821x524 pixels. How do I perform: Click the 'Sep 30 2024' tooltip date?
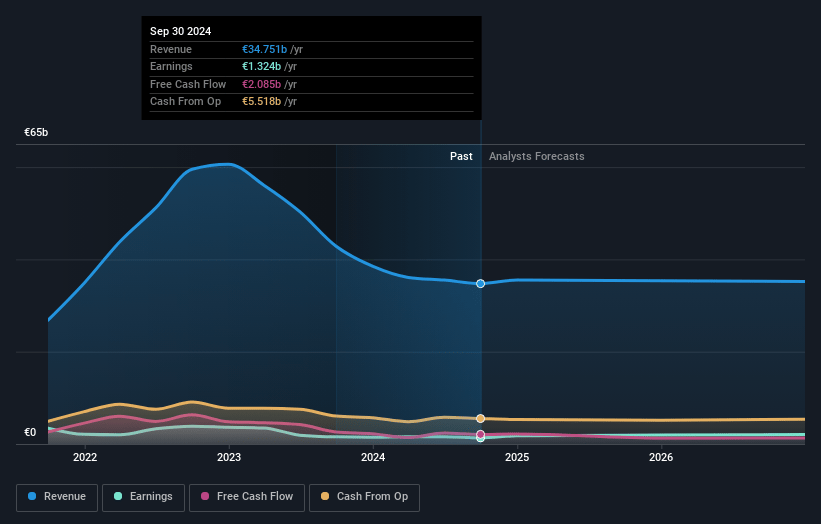pyautogui.click(x=181, y=31)
